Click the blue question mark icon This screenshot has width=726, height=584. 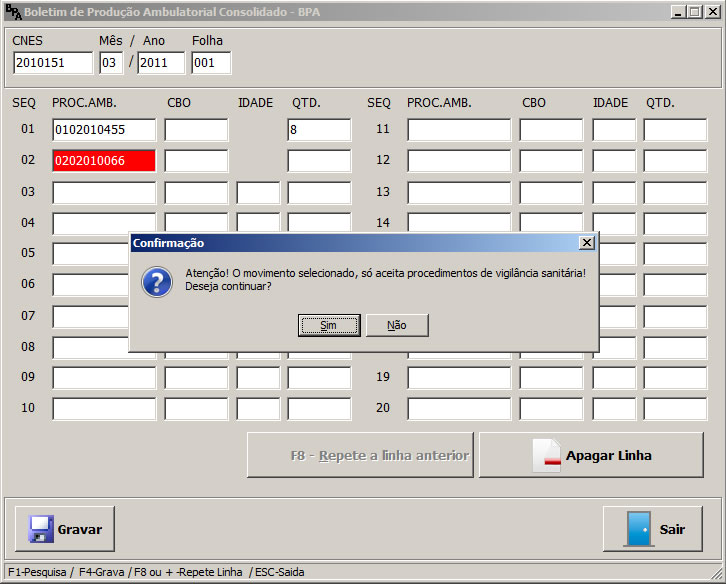coord(157,281)
